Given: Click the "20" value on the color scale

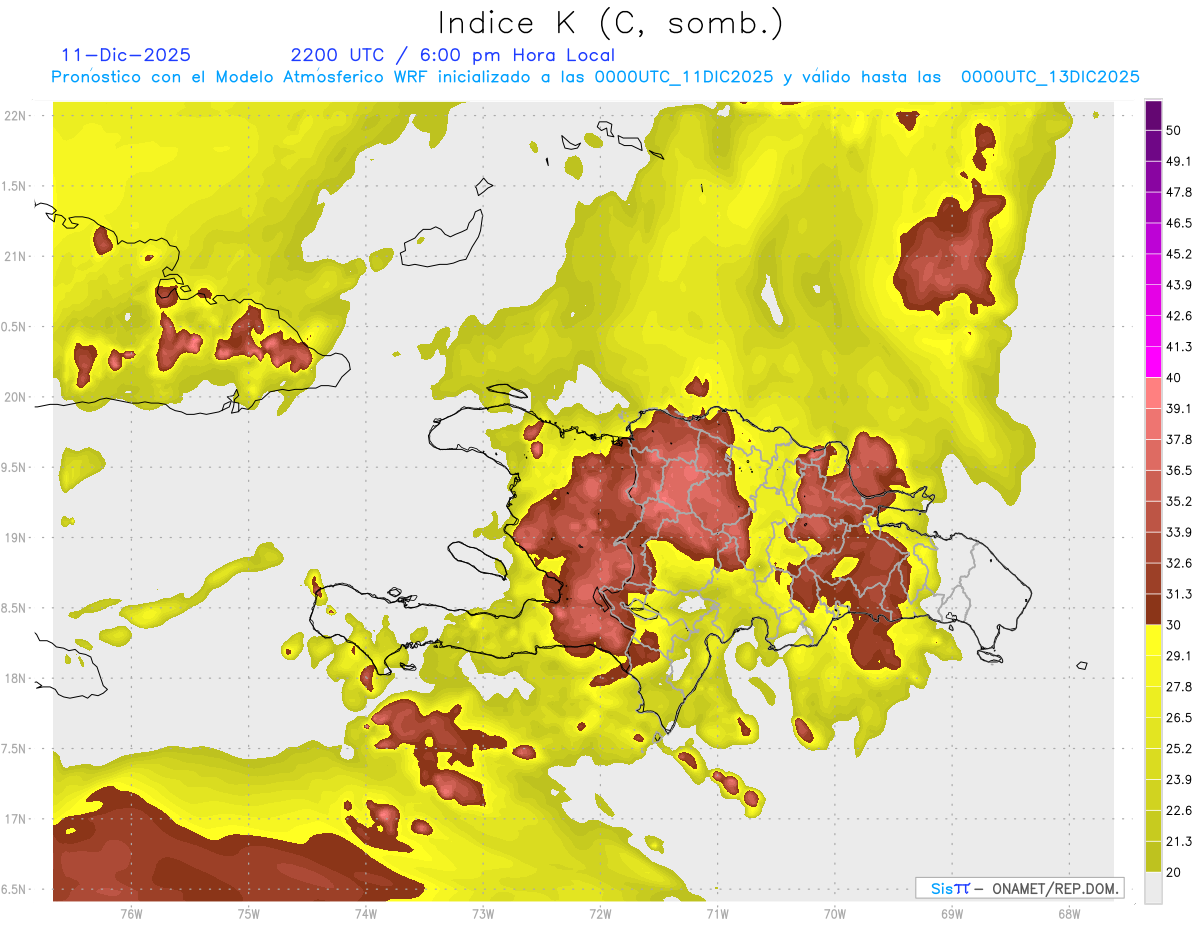Looking at the screenshot, I should [x=1174, y=872].
